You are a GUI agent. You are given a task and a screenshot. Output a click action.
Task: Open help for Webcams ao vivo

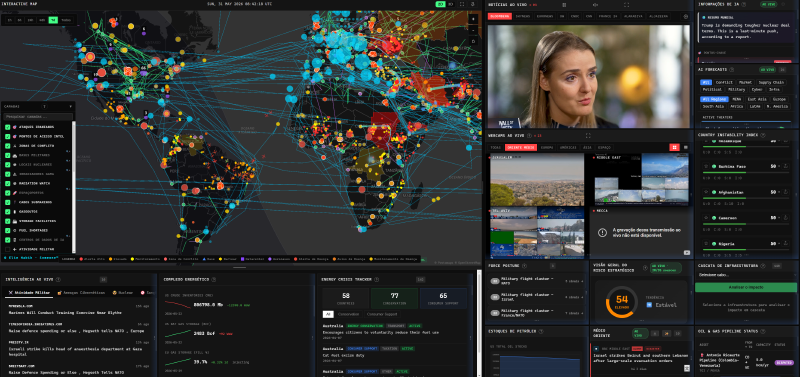(x=529, y=136)
